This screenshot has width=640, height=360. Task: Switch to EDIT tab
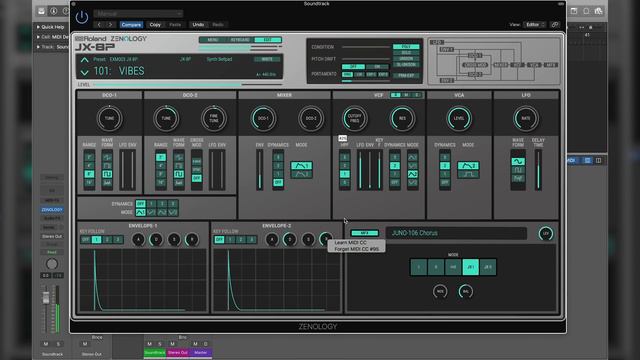point(267,40)
